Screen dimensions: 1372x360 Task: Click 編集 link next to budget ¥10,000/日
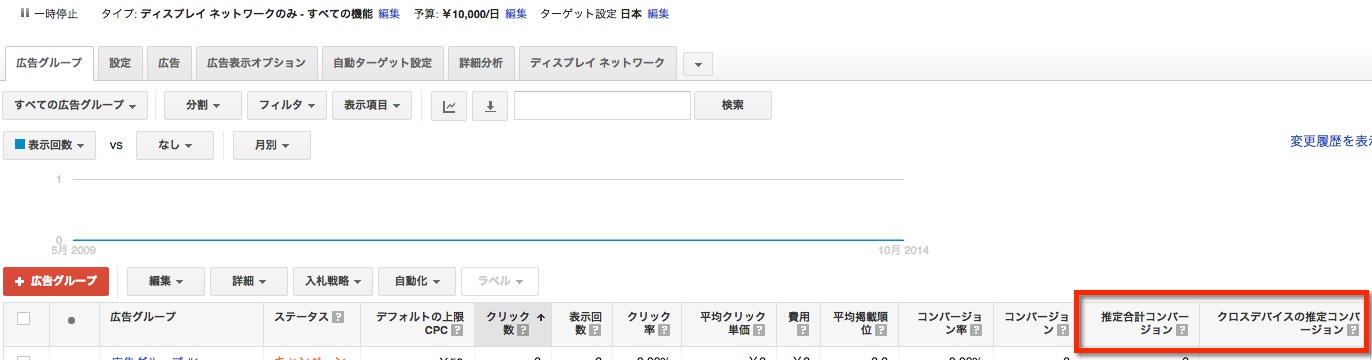pyautogui.click(x=516, y=14)
